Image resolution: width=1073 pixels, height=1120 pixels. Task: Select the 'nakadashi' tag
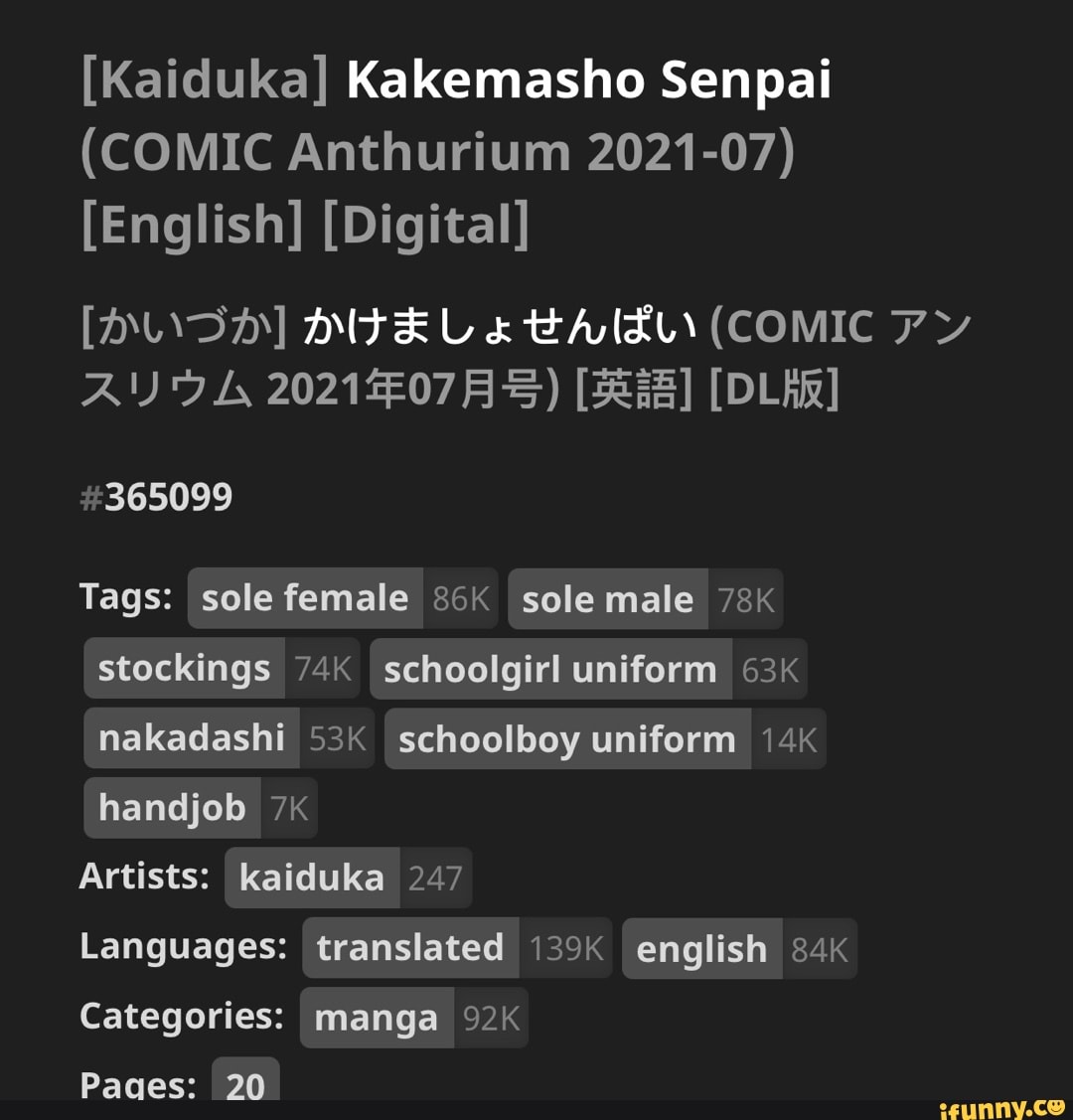[x=190, y=737]
